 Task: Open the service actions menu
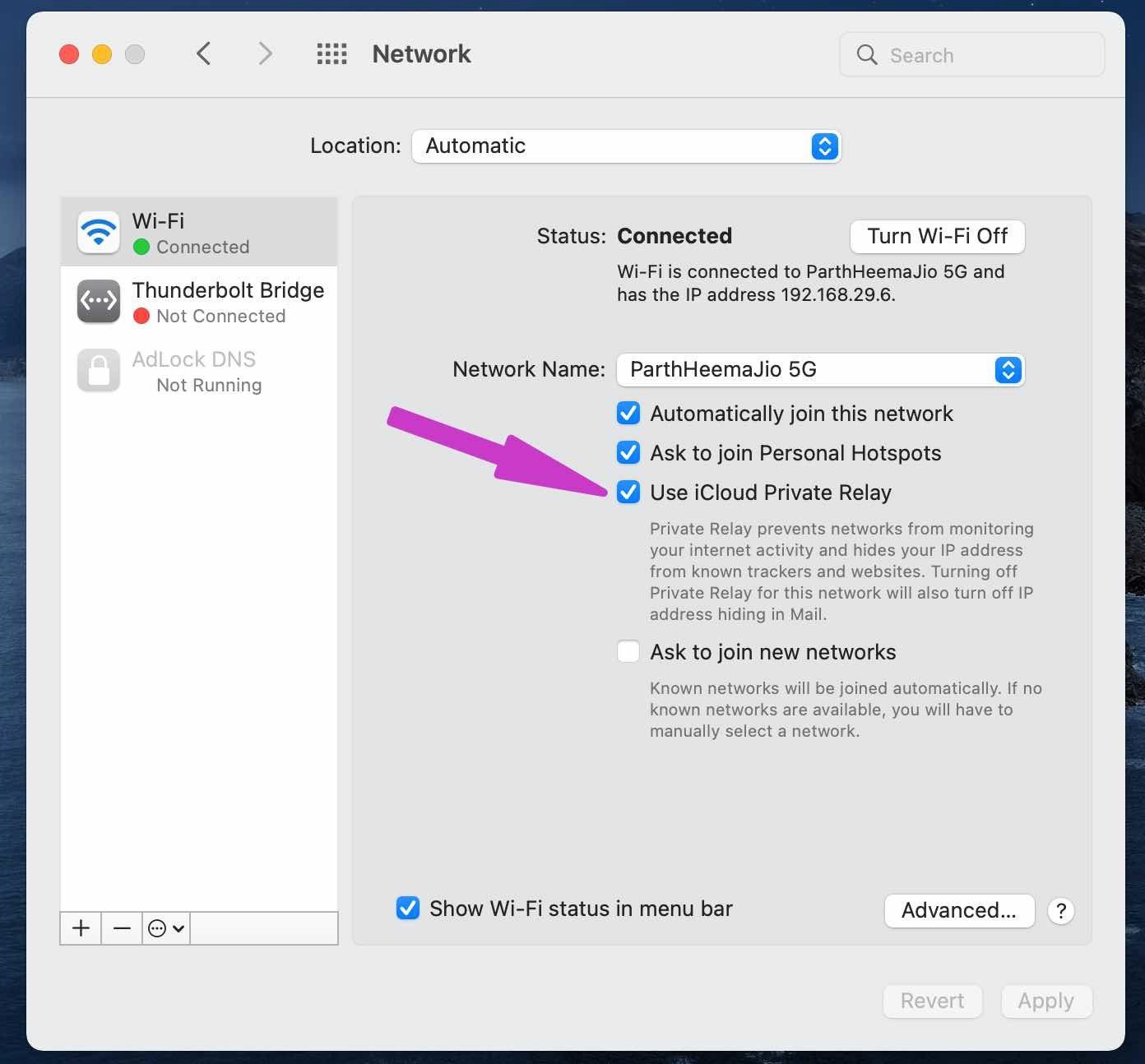coord(166,928)
